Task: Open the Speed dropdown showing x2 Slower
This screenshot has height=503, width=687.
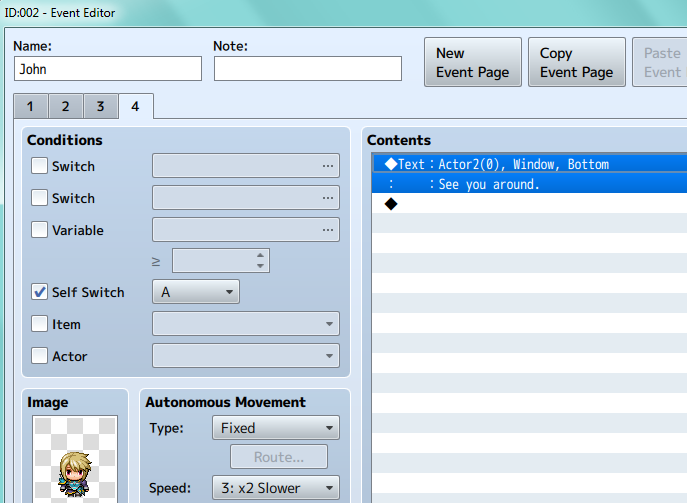Action: (x=276, y=488)
